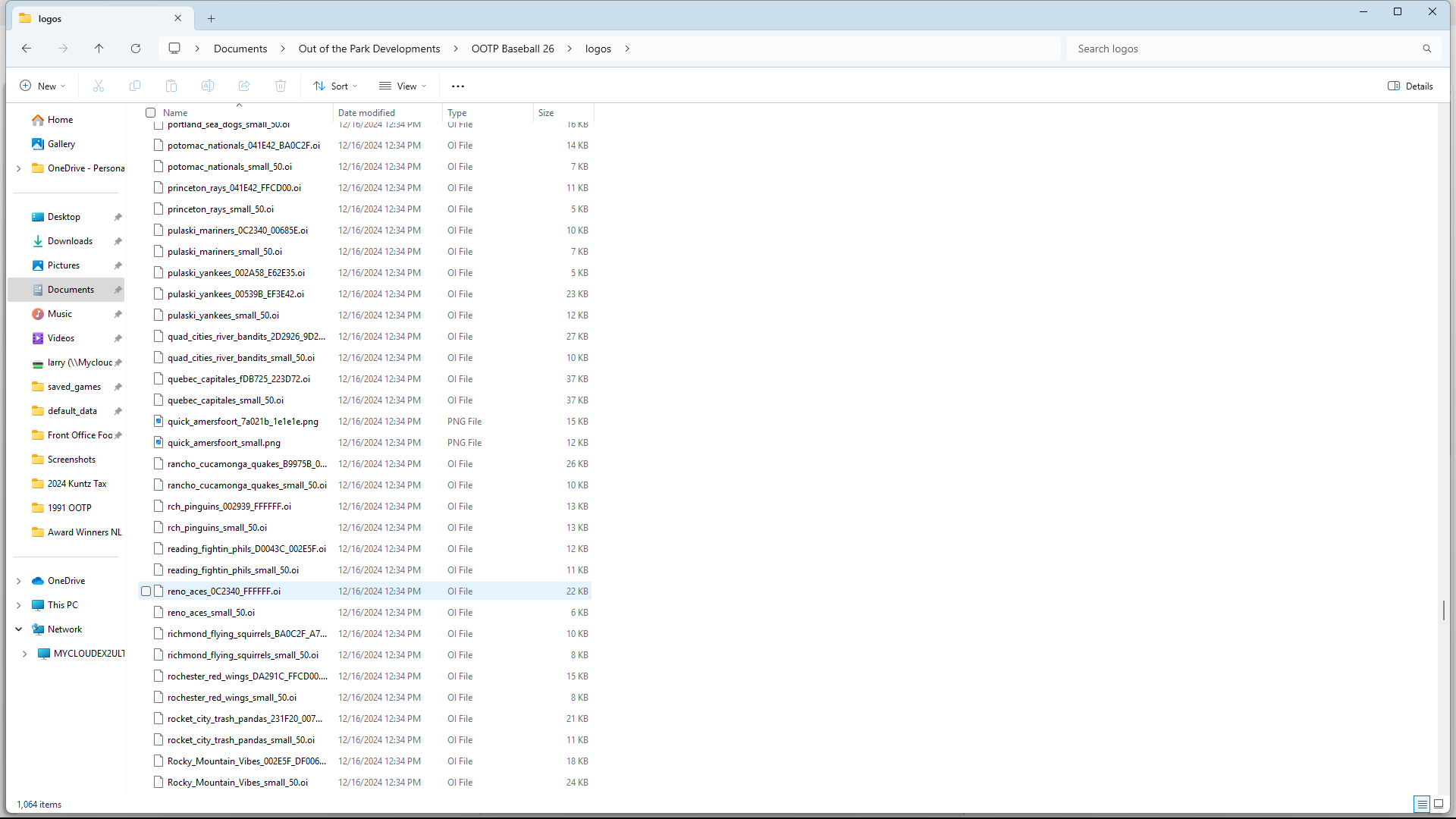
Task: Sort by Date modified column header
Action: pos(366,113)
